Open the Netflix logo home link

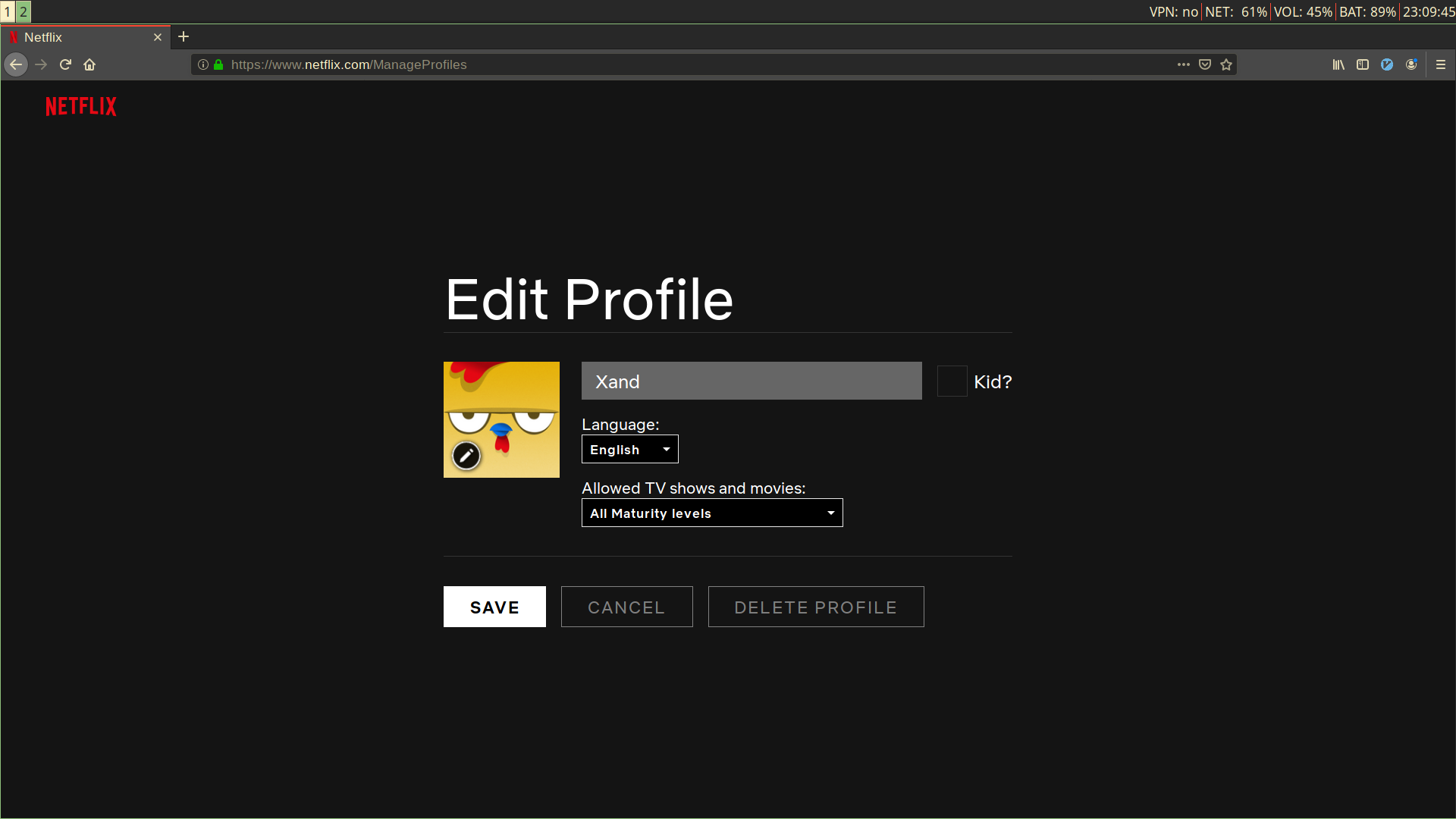pos(81,106)
